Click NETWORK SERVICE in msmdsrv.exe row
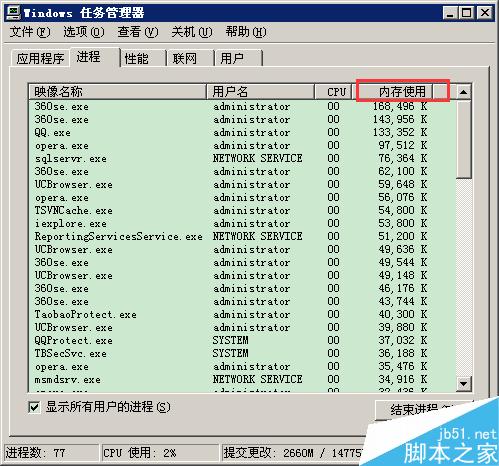Viewport: 499px width, 466px height. click(257, 379)
